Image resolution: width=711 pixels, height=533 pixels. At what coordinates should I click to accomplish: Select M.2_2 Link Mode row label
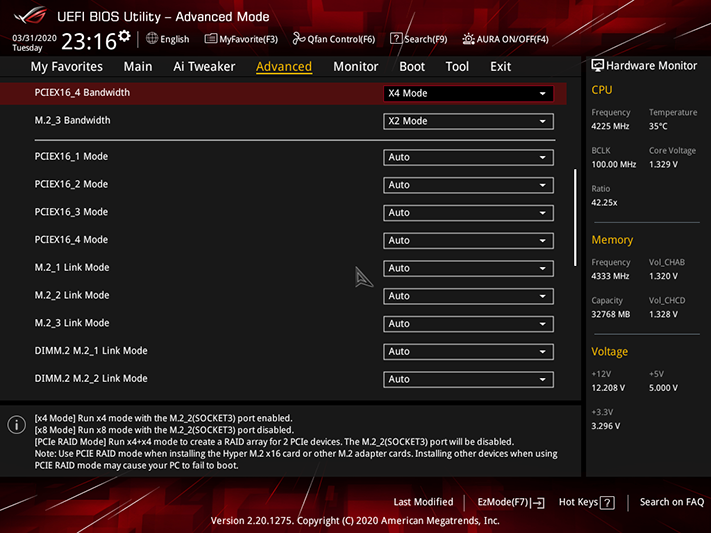coord(72,295)
